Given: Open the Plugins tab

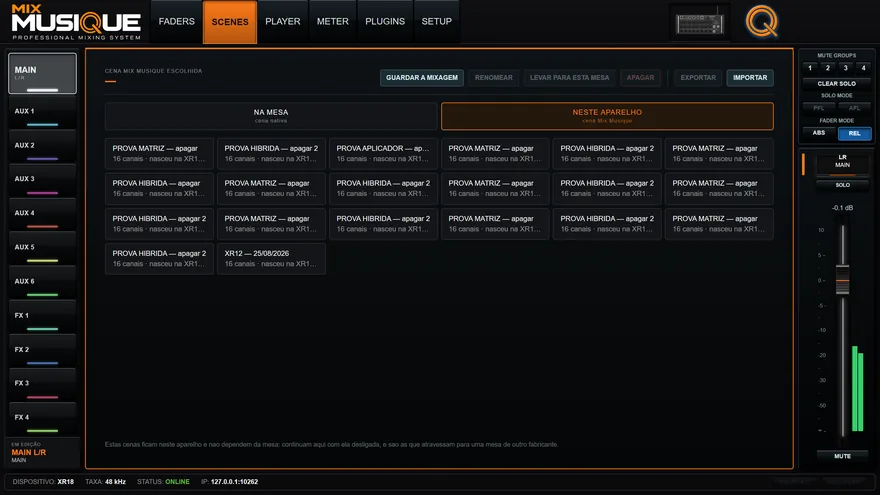Looking at the screenshot, I should [x=385, y=22].
